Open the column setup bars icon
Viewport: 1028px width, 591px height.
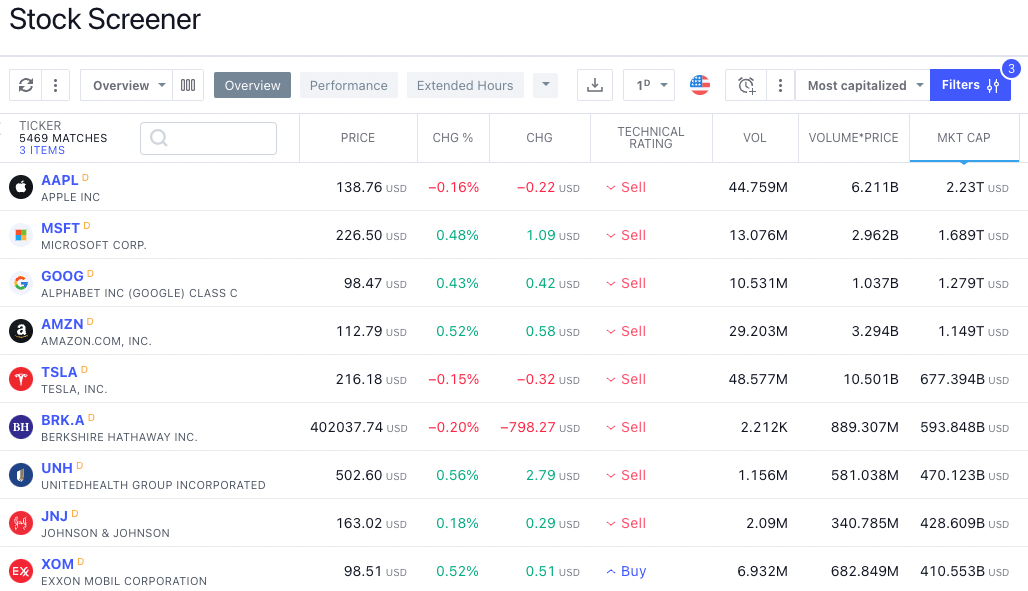(188, 85)
